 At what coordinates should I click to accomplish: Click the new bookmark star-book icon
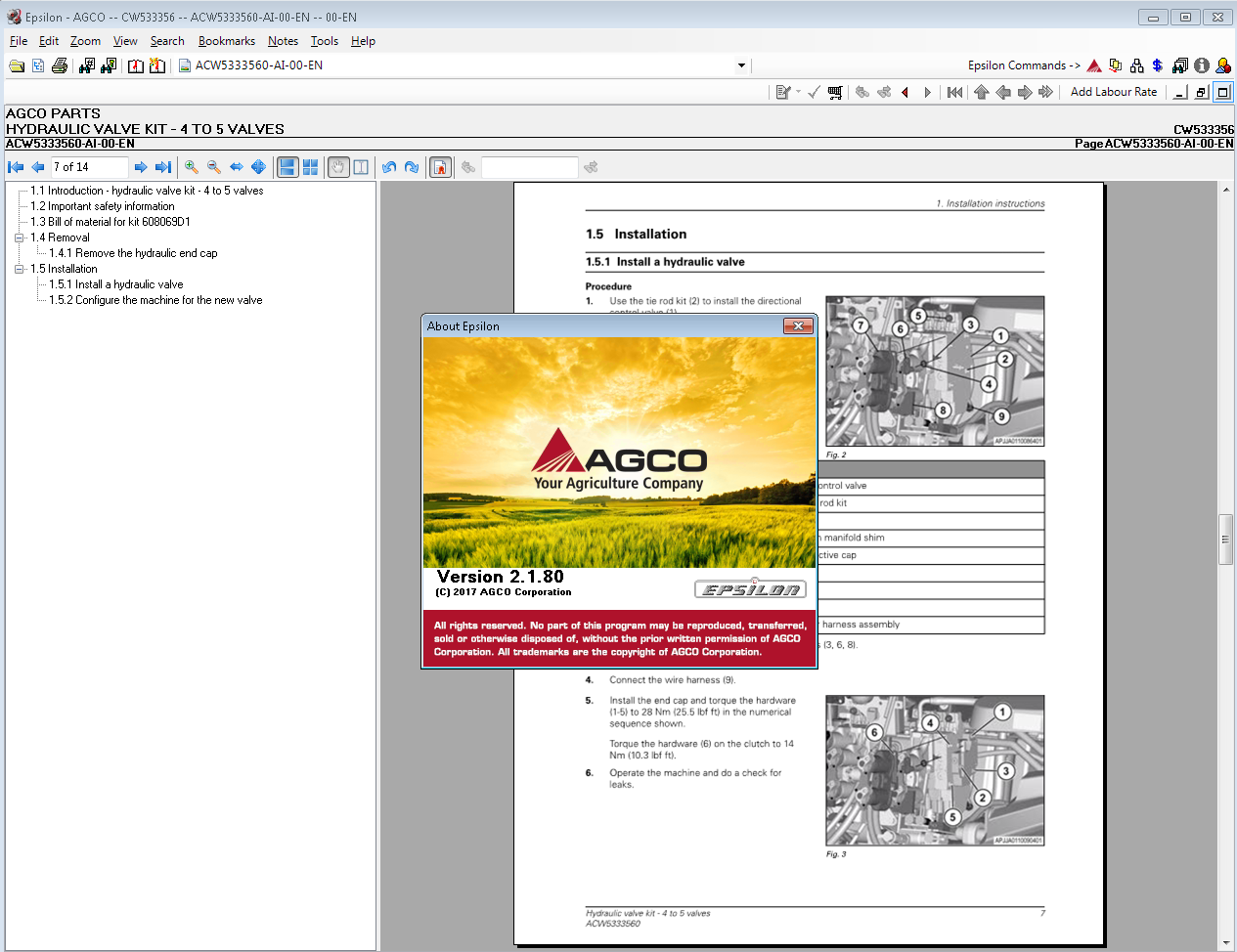click(156, 65)
